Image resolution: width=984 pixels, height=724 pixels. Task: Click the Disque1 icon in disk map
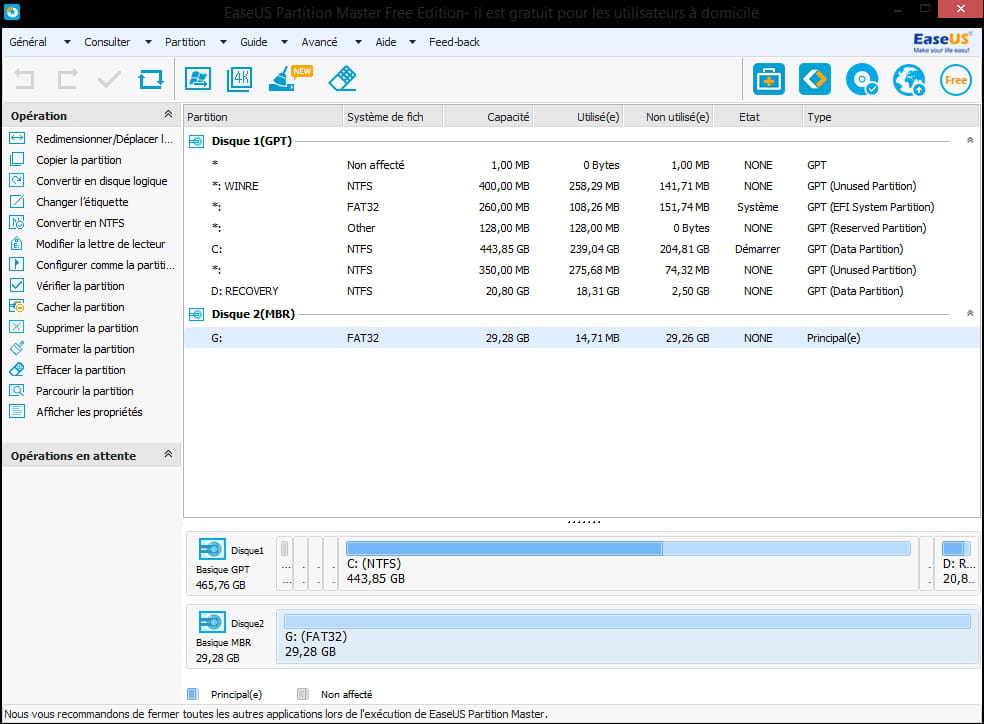[212, 549]
